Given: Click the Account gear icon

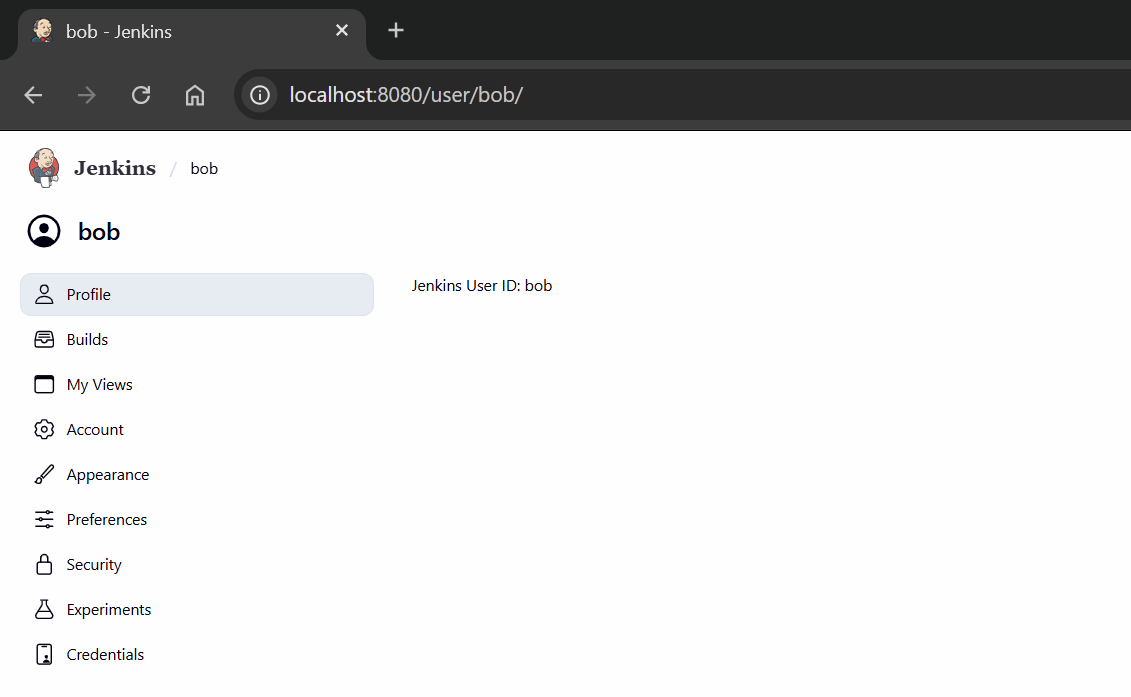Looking at the screenshot, I should [x=44, y=429].
